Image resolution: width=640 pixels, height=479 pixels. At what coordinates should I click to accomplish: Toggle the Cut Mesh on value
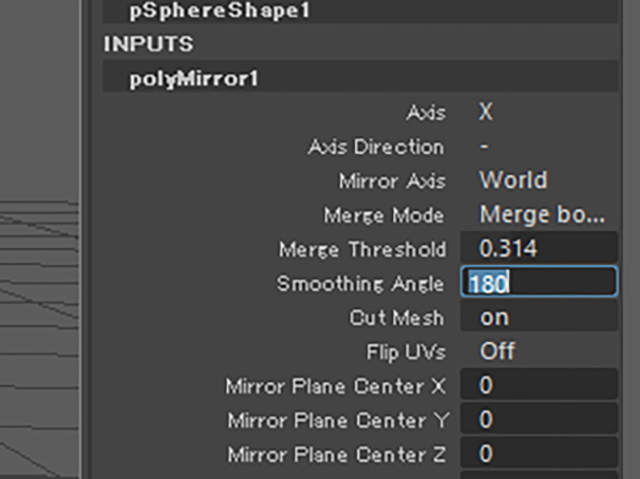495,318
